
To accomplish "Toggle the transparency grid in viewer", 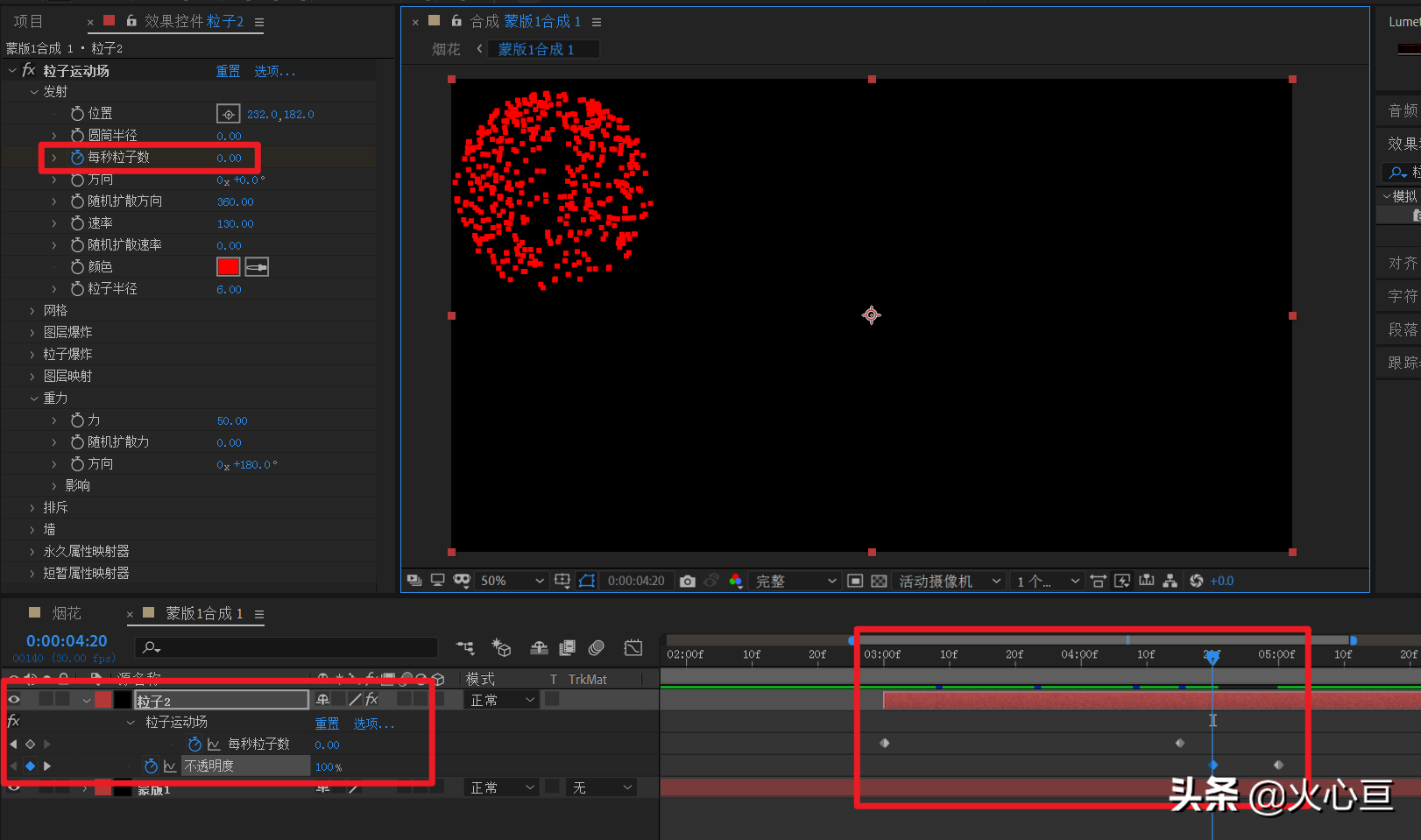I will [x=879, y=581].
